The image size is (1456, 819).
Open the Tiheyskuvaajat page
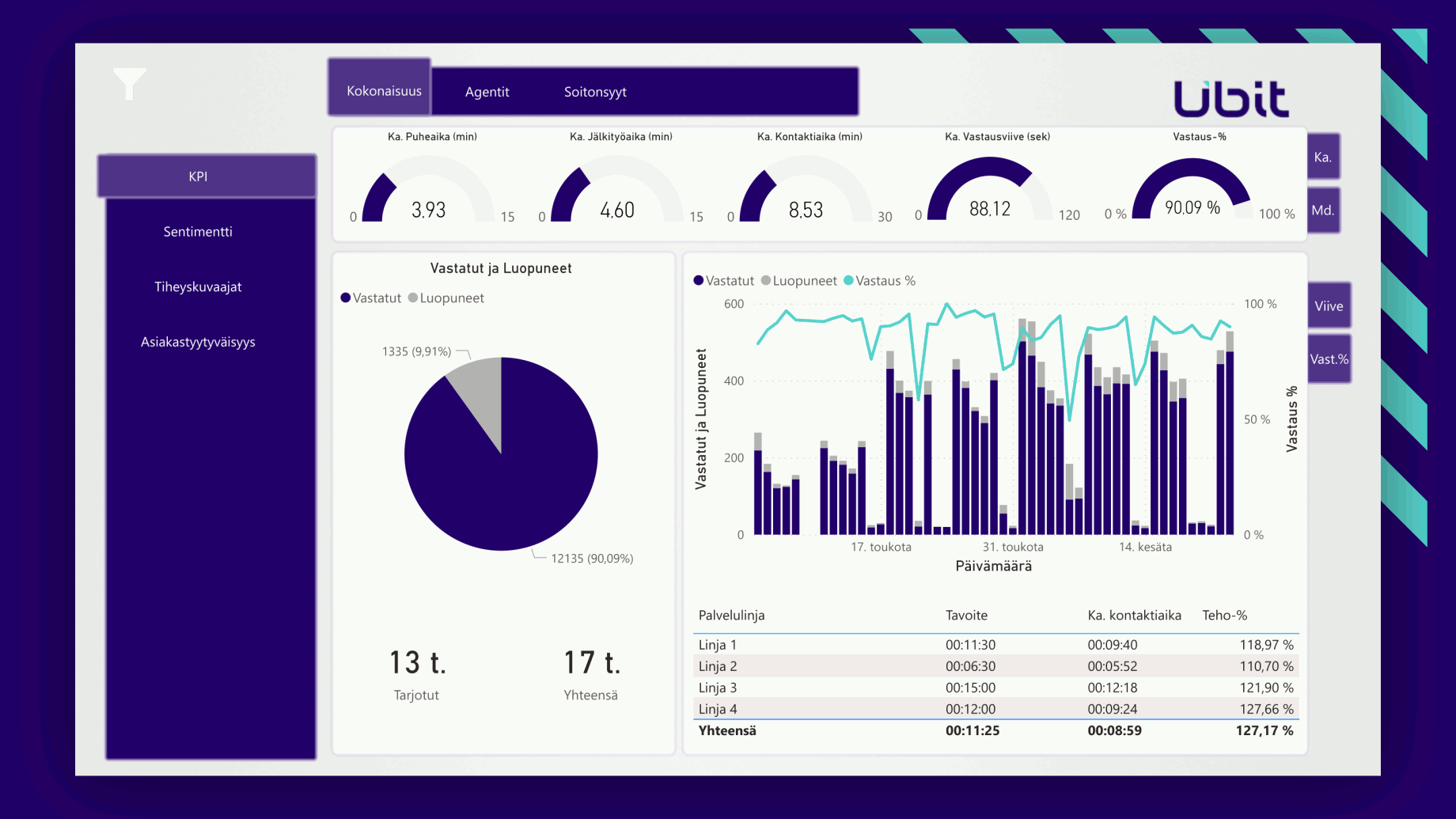point(198,286)
